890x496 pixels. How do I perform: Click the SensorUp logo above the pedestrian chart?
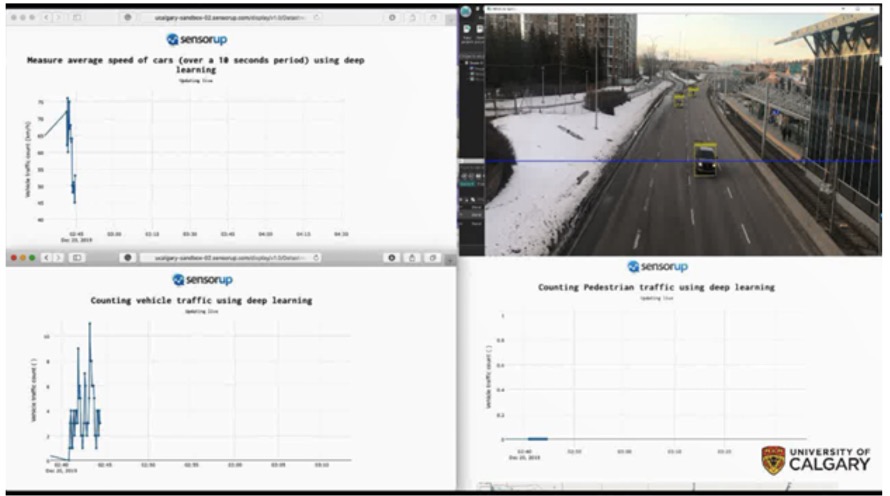pyautogui.click(x=657, y=267)
